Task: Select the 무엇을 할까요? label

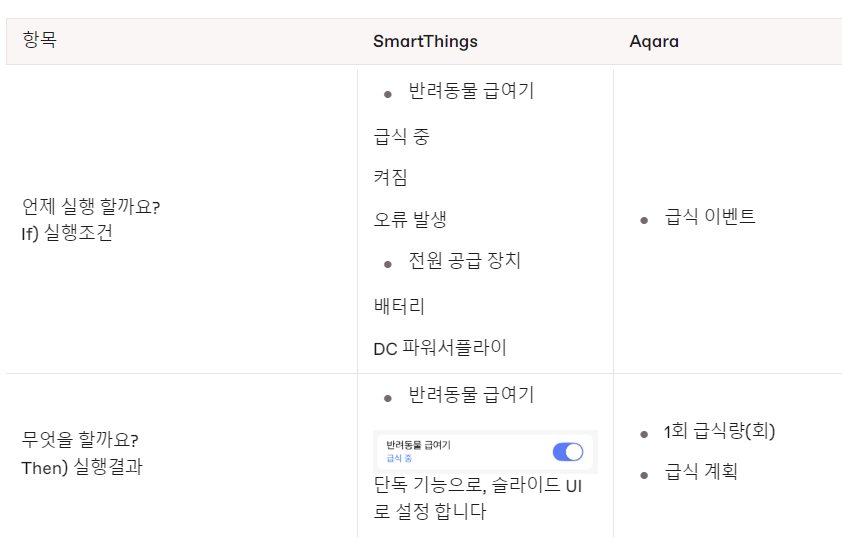Action: [x=80, y=439]
